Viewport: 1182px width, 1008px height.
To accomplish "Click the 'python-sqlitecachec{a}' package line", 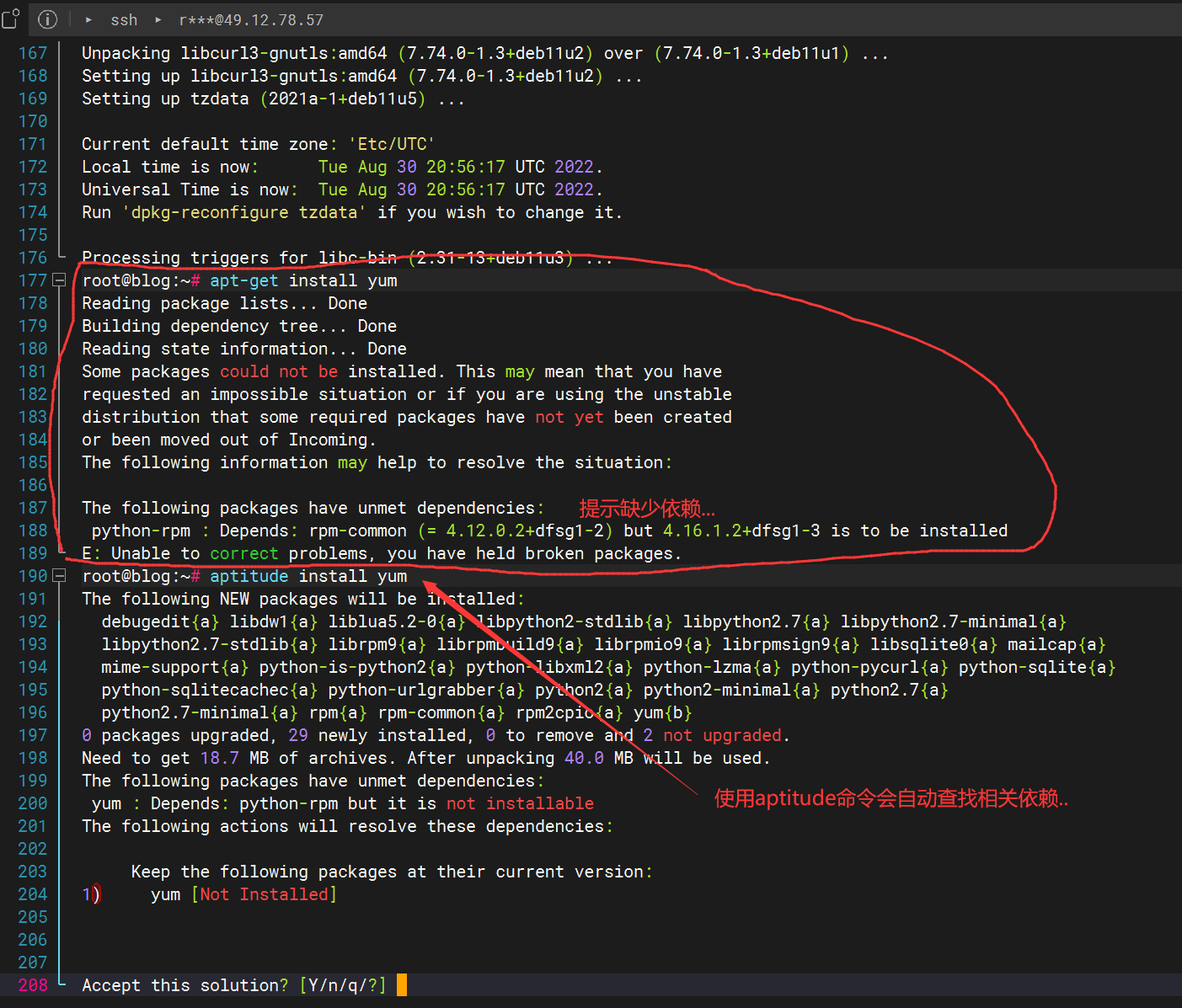I will coord(525,690).
